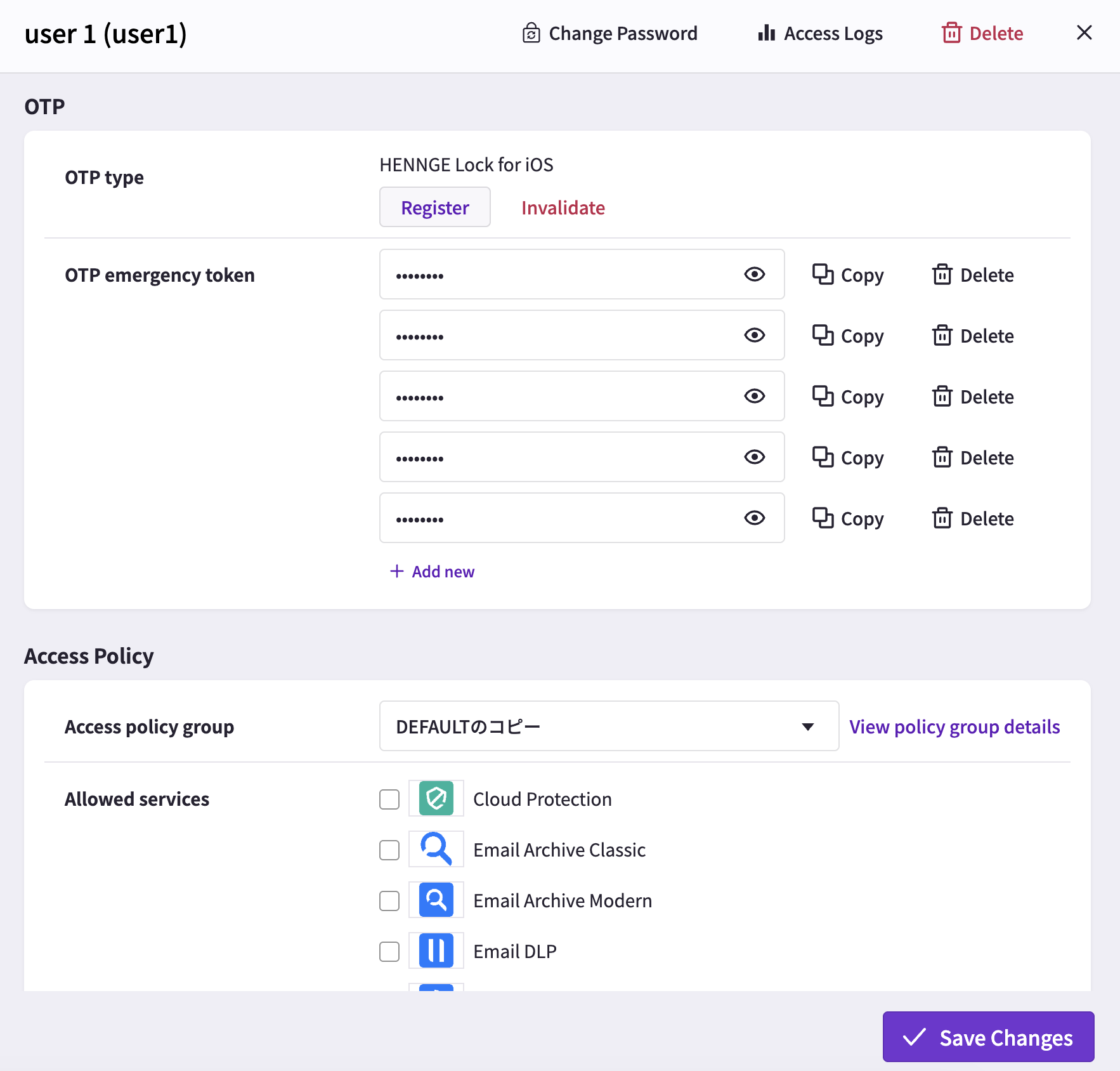The height and width of the screenshot is (1071, 1120).
Task: Enable the Cloud Protection checkbox
Action: coord(389,799)
